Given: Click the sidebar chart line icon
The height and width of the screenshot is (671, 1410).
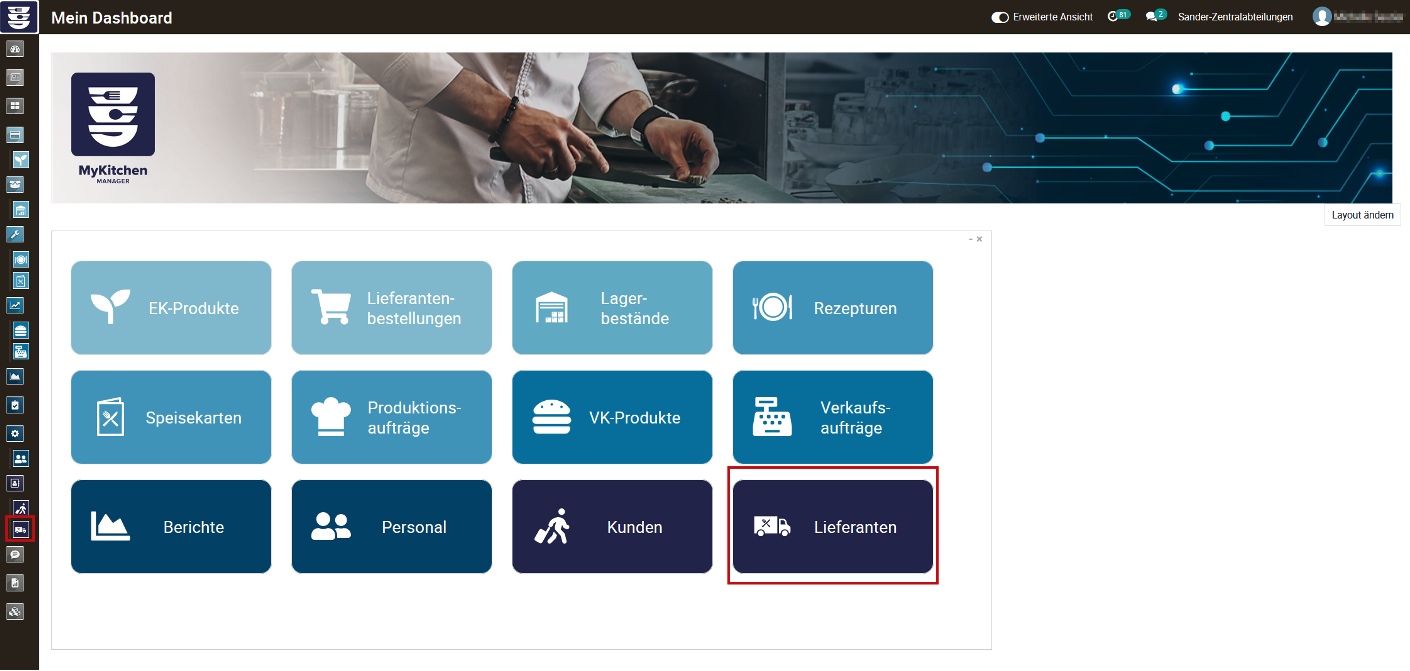Looking at the screenshot, I should coord(15,305).
